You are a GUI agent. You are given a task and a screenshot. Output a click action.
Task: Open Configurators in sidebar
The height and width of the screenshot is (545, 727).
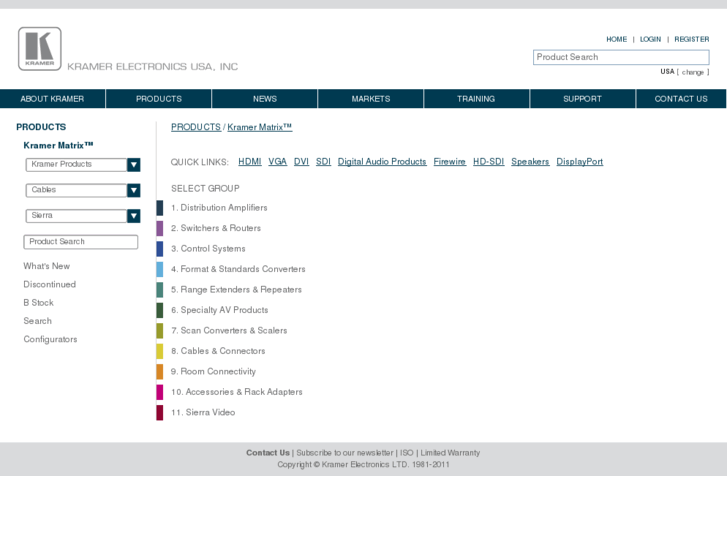coord(51,339)
